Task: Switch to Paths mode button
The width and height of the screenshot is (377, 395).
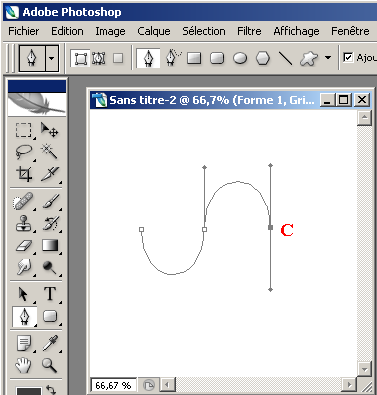Action: (99, 59)
